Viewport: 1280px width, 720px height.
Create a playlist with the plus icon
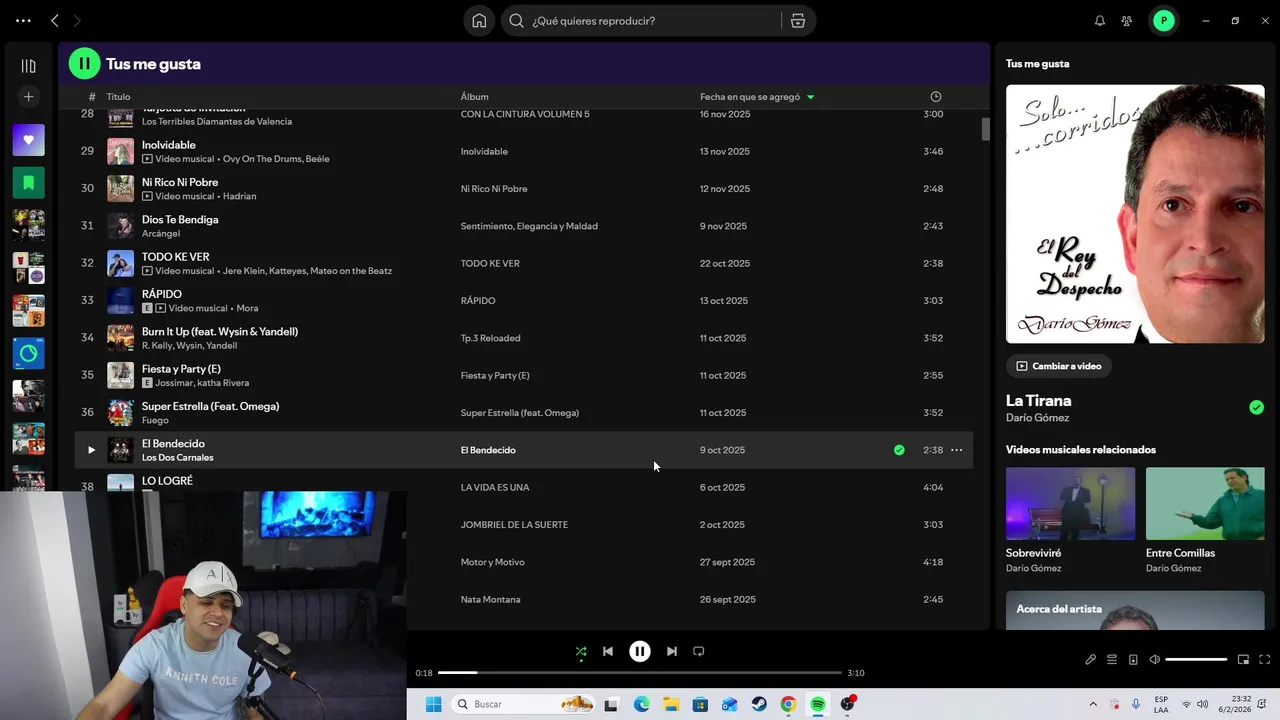click(x=28, y=97)
